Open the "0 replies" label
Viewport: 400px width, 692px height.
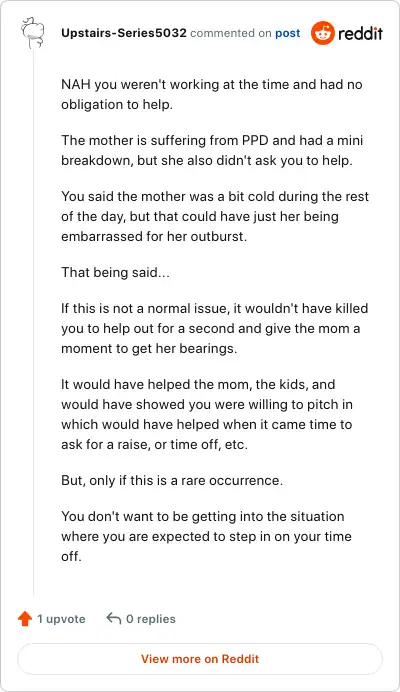click(151, 619)
